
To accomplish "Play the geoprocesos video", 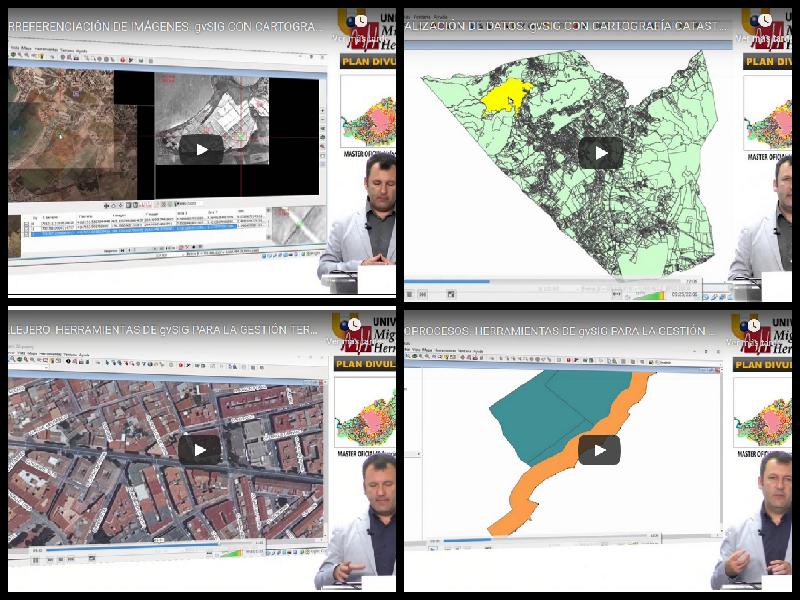I will pos(600,450).
